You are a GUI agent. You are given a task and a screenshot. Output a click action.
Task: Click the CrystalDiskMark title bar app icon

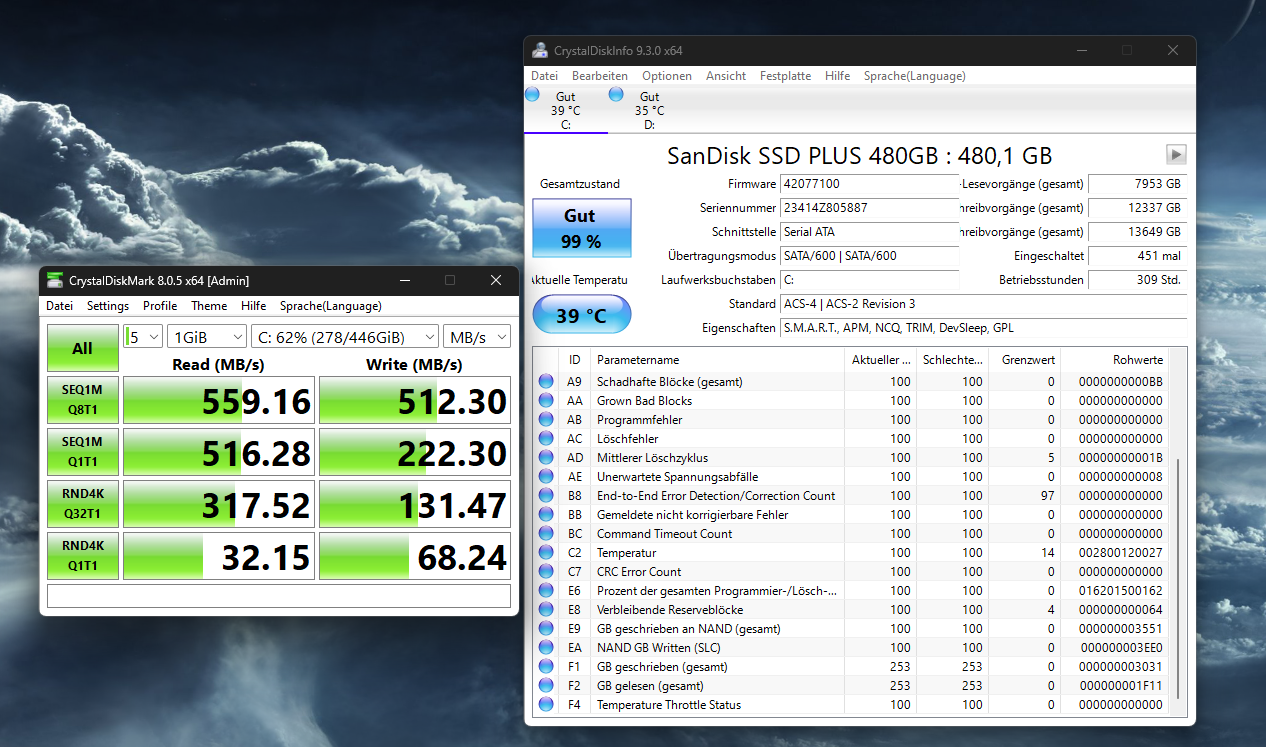coord(55,280)
